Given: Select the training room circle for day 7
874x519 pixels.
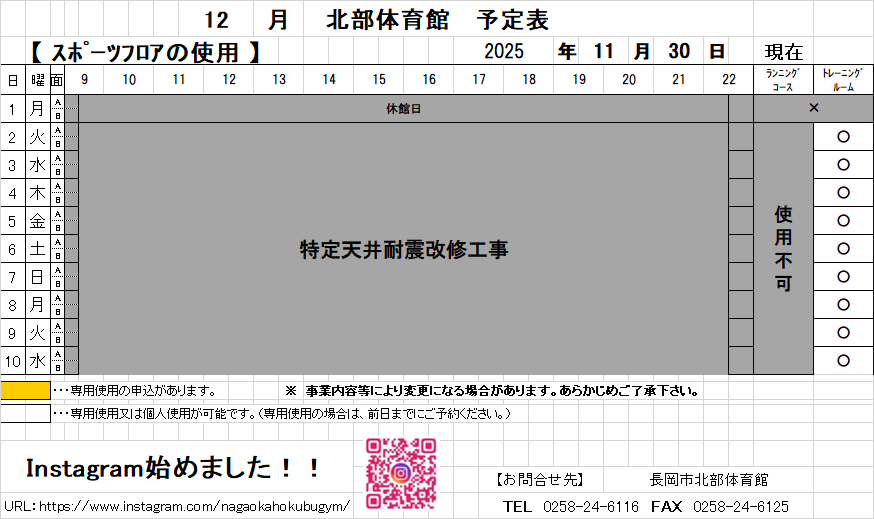Looking at the screenshot, I should (x=843, y=276).
